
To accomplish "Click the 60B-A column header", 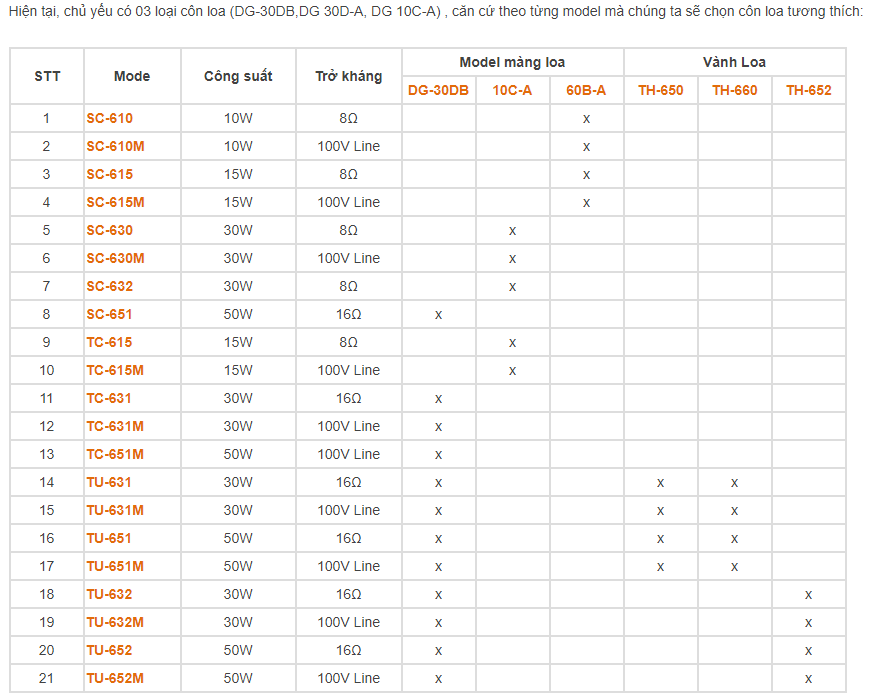I will (586, 90).
